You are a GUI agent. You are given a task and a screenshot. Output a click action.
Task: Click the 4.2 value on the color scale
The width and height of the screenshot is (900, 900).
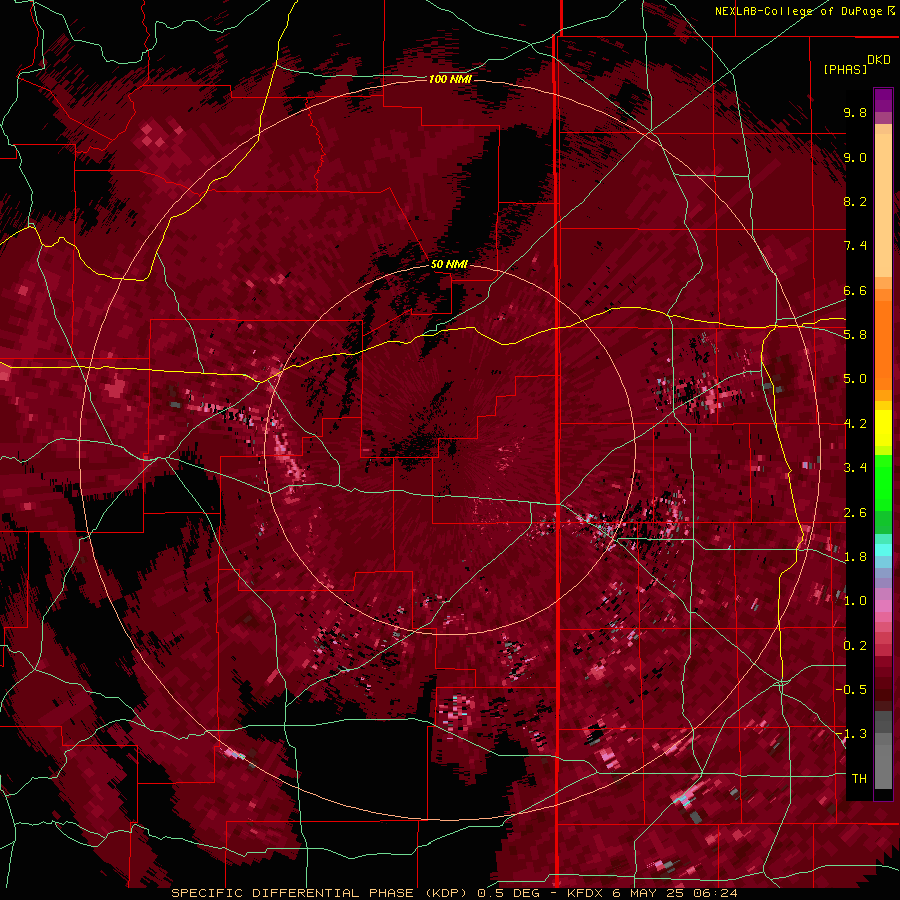click(855, 424)
